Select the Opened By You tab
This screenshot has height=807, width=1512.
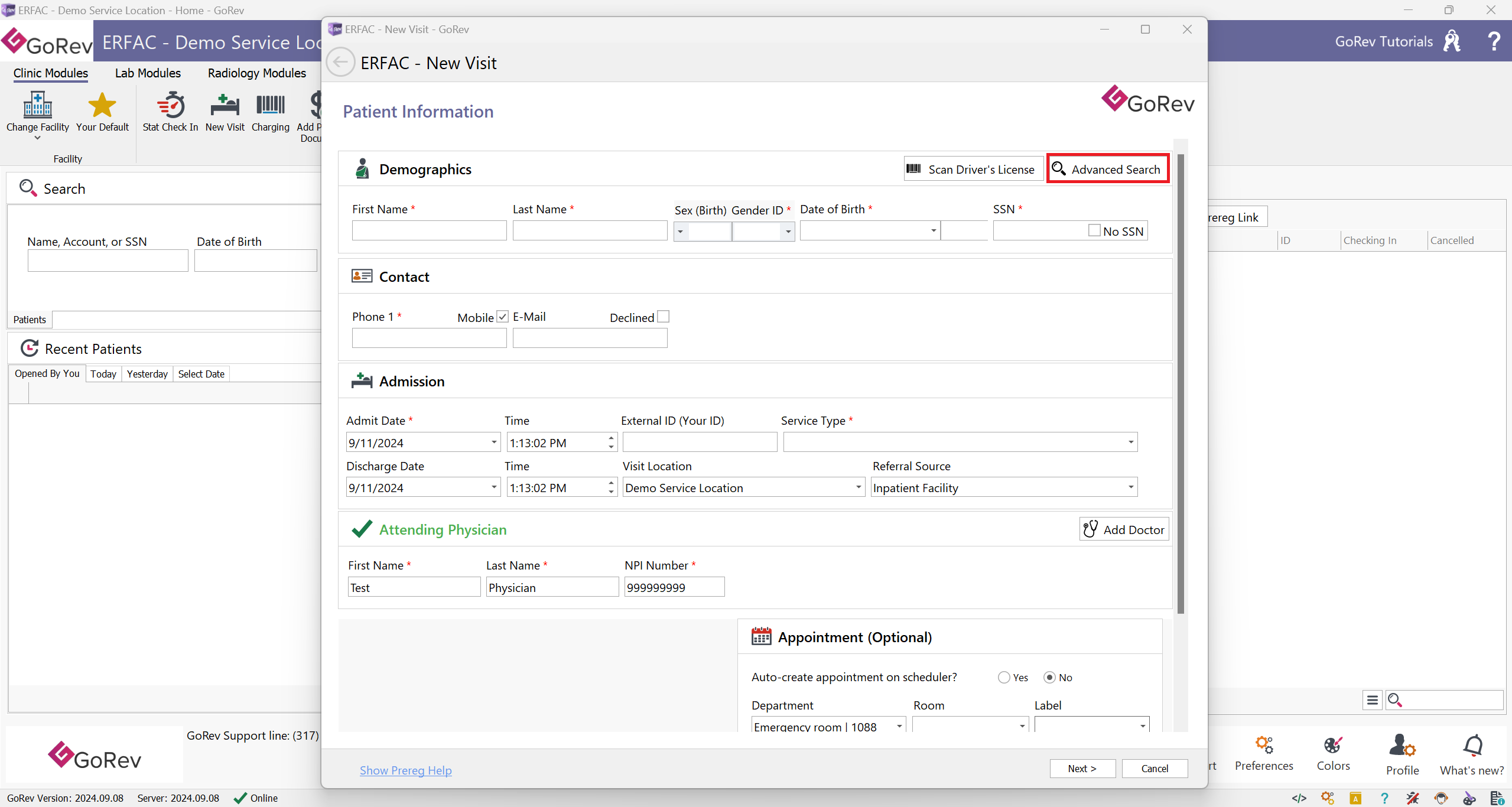pyautogui.click(x=47, y=373)
